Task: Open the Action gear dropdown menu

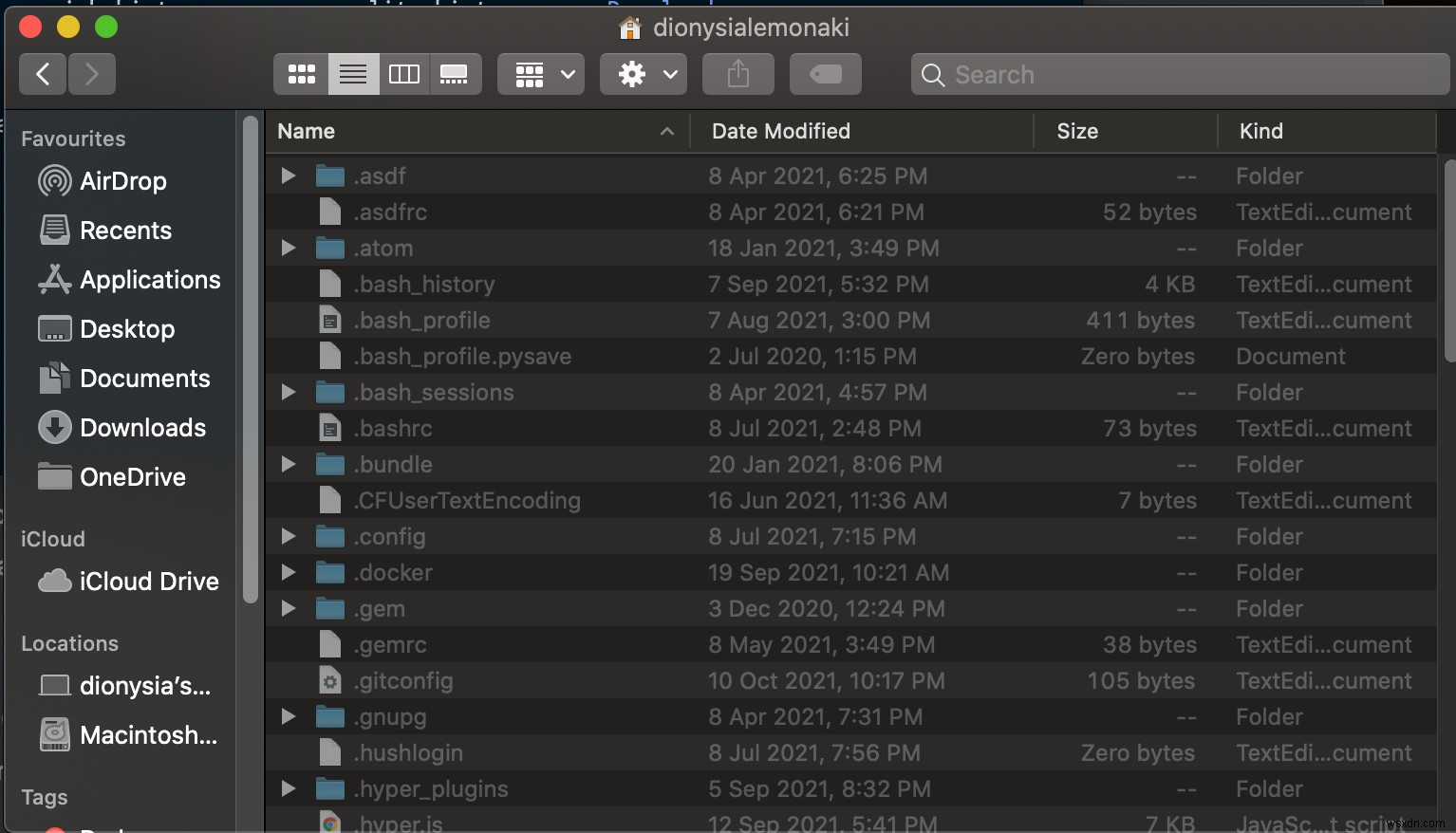Action: point(643,74)
